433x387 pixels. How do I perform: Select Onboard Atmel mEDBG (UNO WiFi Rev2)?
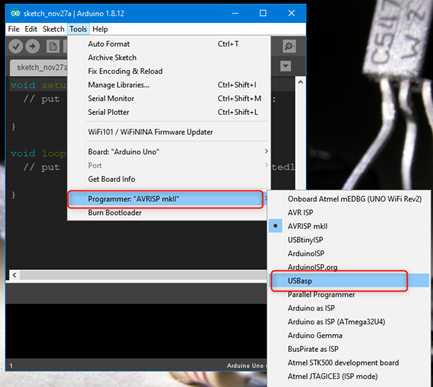pos(348,199)
